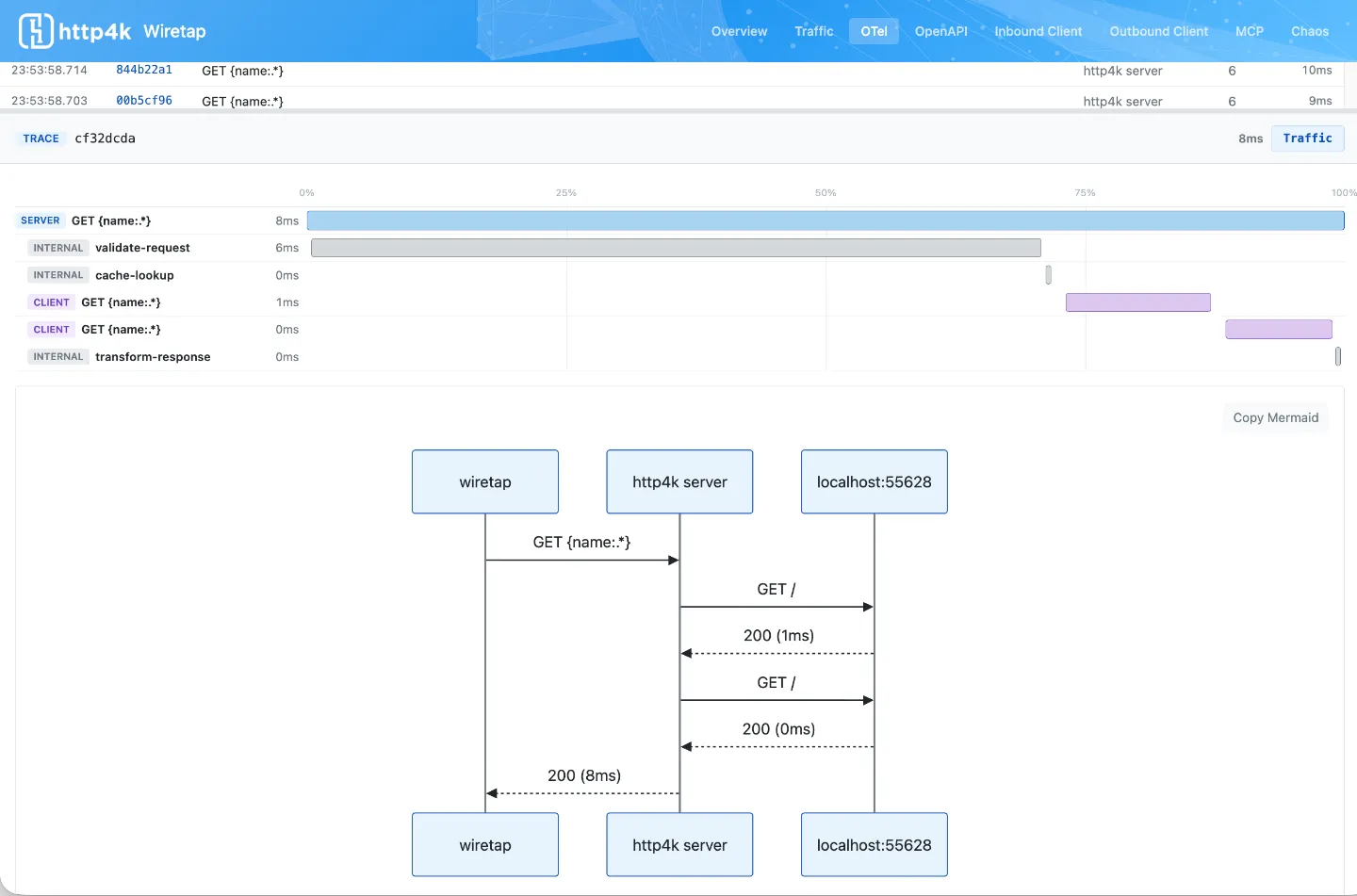1357x896 pixels.
Task: Select the CLIENT GET span lasting 0ms
Action: (679, 330)
